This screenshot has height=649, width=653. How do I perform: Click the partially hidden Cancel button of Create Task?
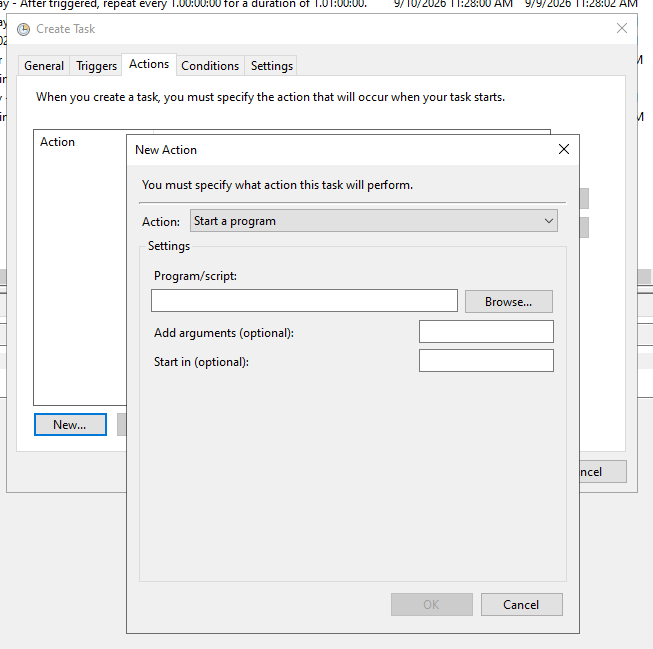tap(603, 472)
